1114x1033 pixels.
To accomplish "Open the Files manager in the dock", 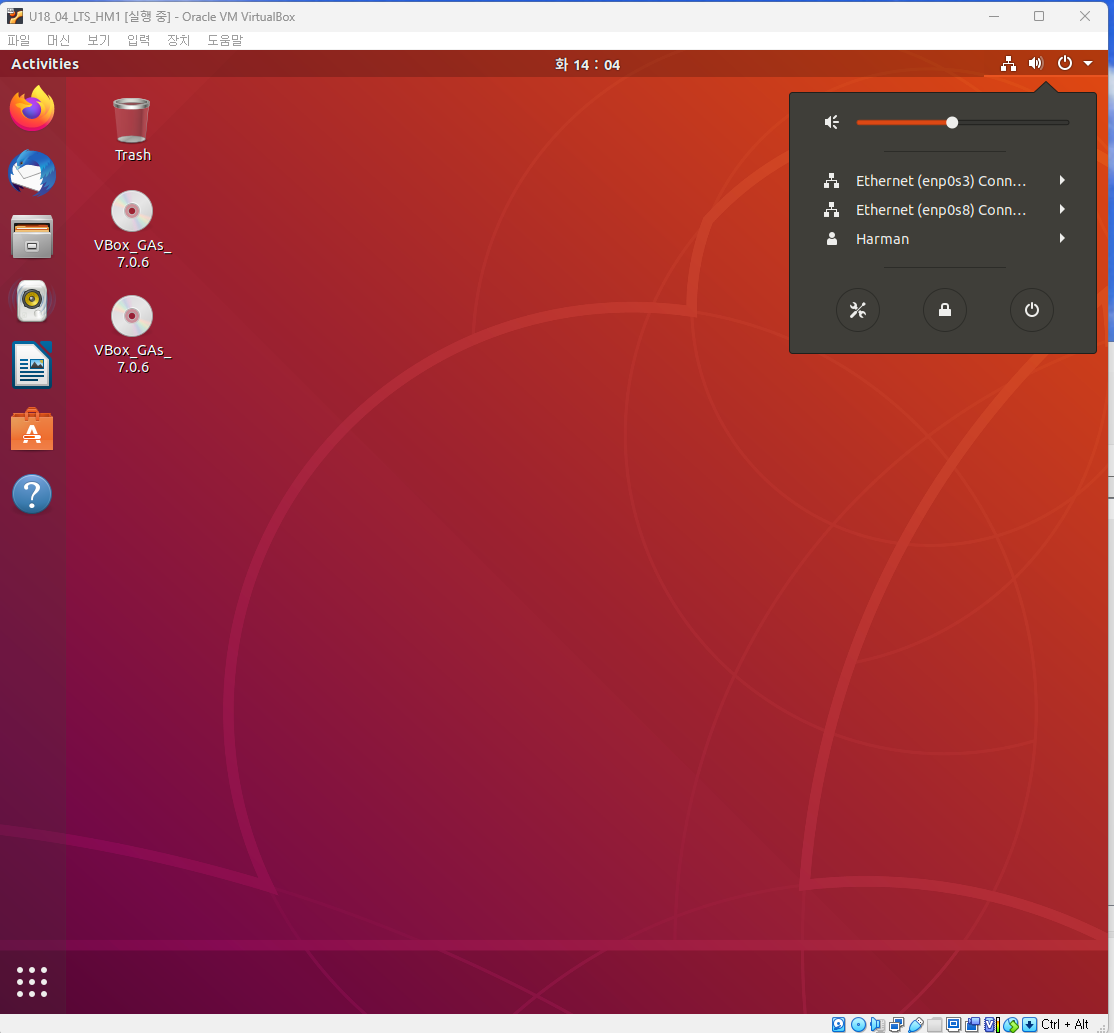I will [32, 237].
